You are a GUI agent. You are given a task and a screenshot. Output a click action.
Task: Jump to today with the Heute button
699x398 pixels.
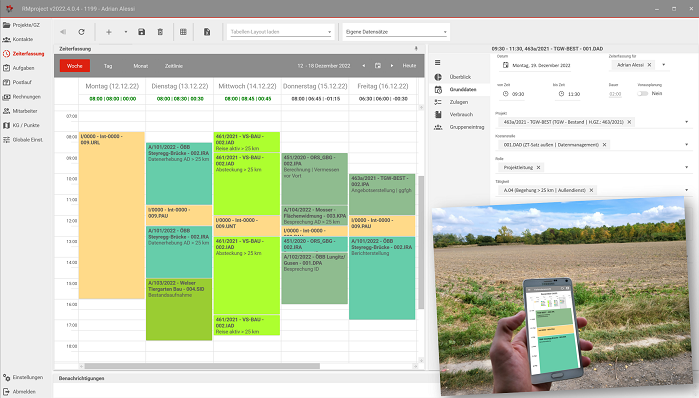pyautogui.click(x=409, y=66)
